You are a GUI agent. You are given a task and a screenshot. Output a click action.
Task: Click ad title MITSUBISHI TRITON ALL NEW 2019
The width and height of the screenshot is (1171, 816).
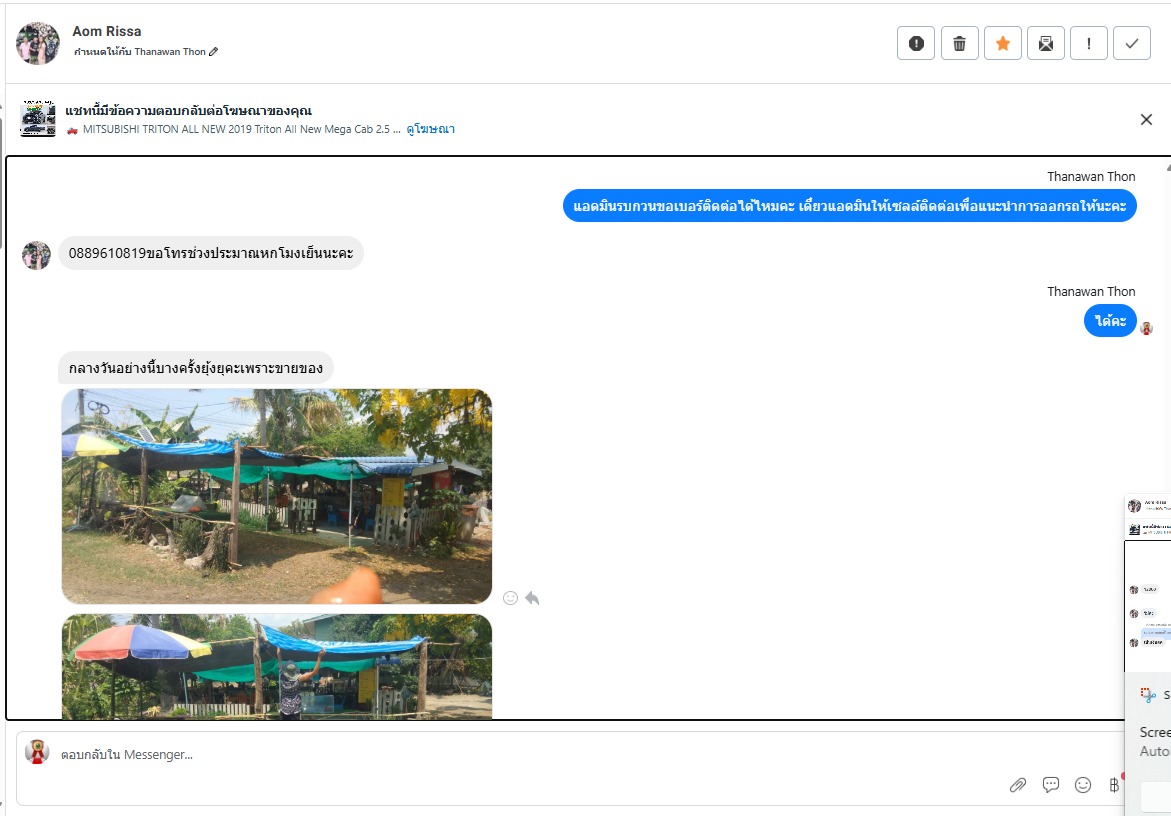[x=242, y=129]
